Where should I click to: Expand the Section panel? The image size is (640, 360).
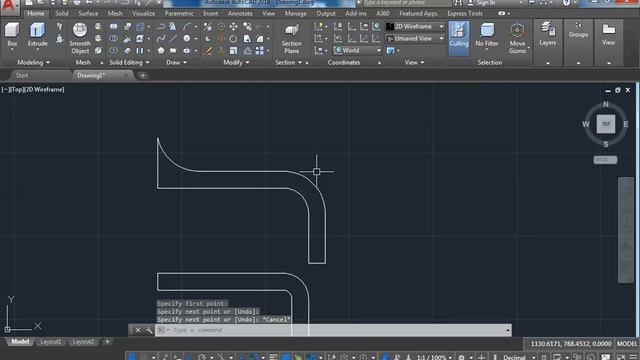[288, 62]
